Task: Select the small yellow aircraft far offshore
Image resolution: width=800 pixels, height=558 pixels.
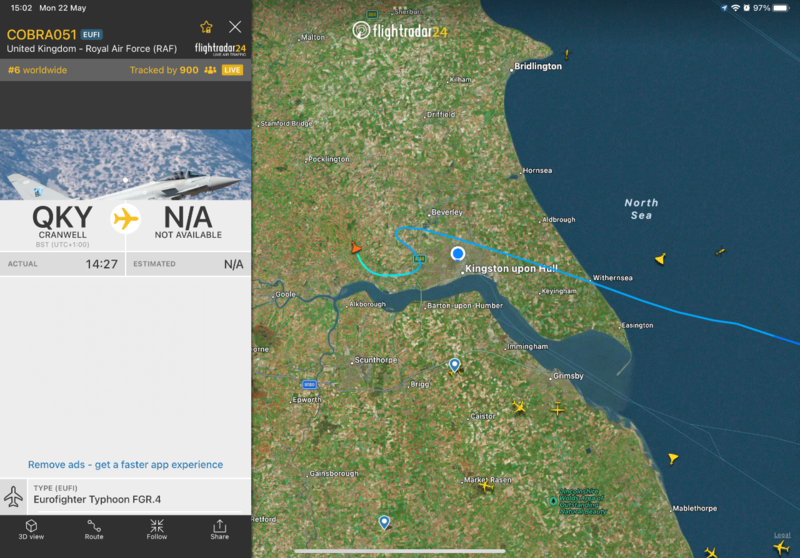Action: pos(720,251)
